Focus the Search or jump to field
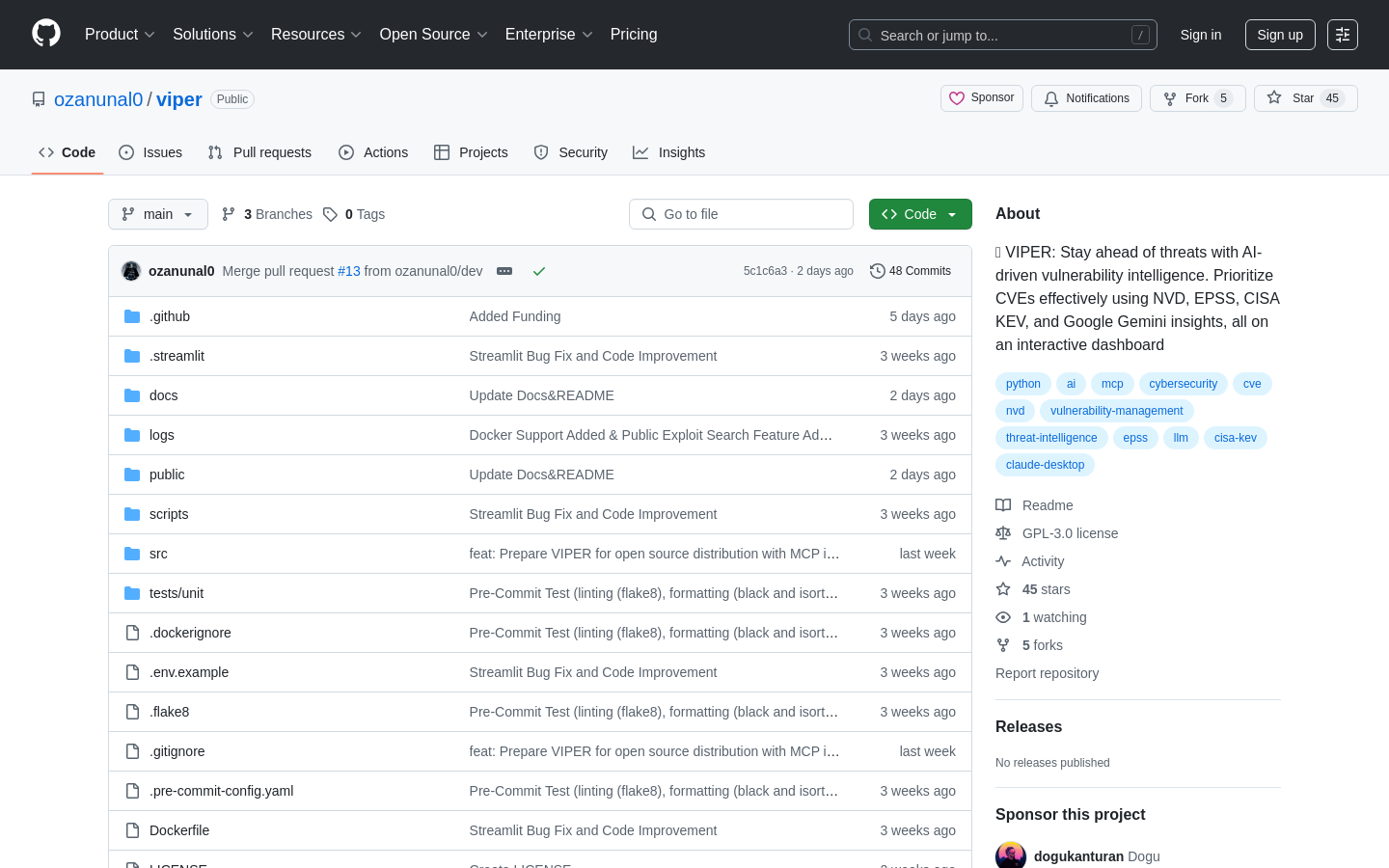 tap(1003, 35)
